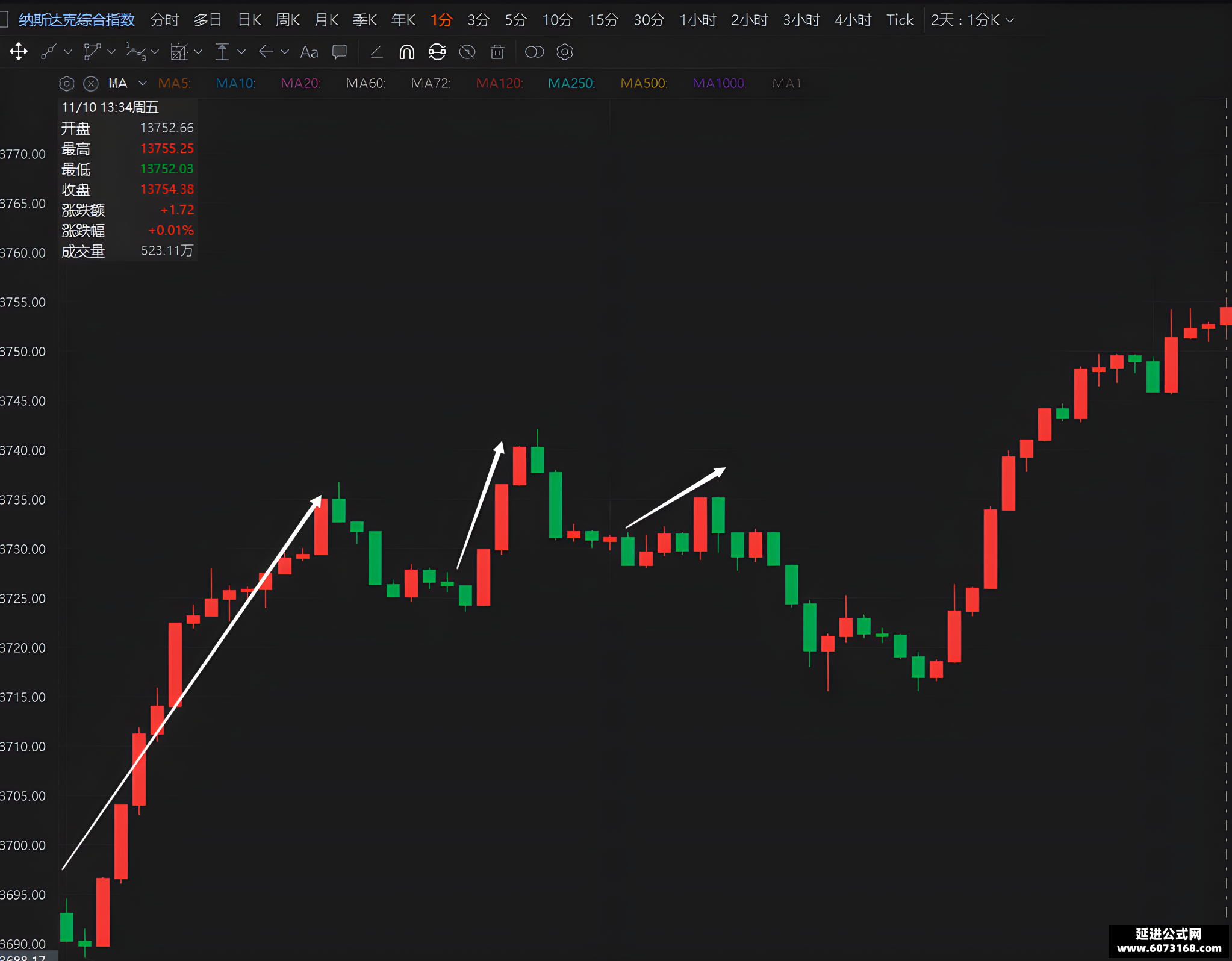The height and width of the screenshot is (961, 1232).
Task: Switch to the 5分 timeframe tab
Action: pos(516,20)
